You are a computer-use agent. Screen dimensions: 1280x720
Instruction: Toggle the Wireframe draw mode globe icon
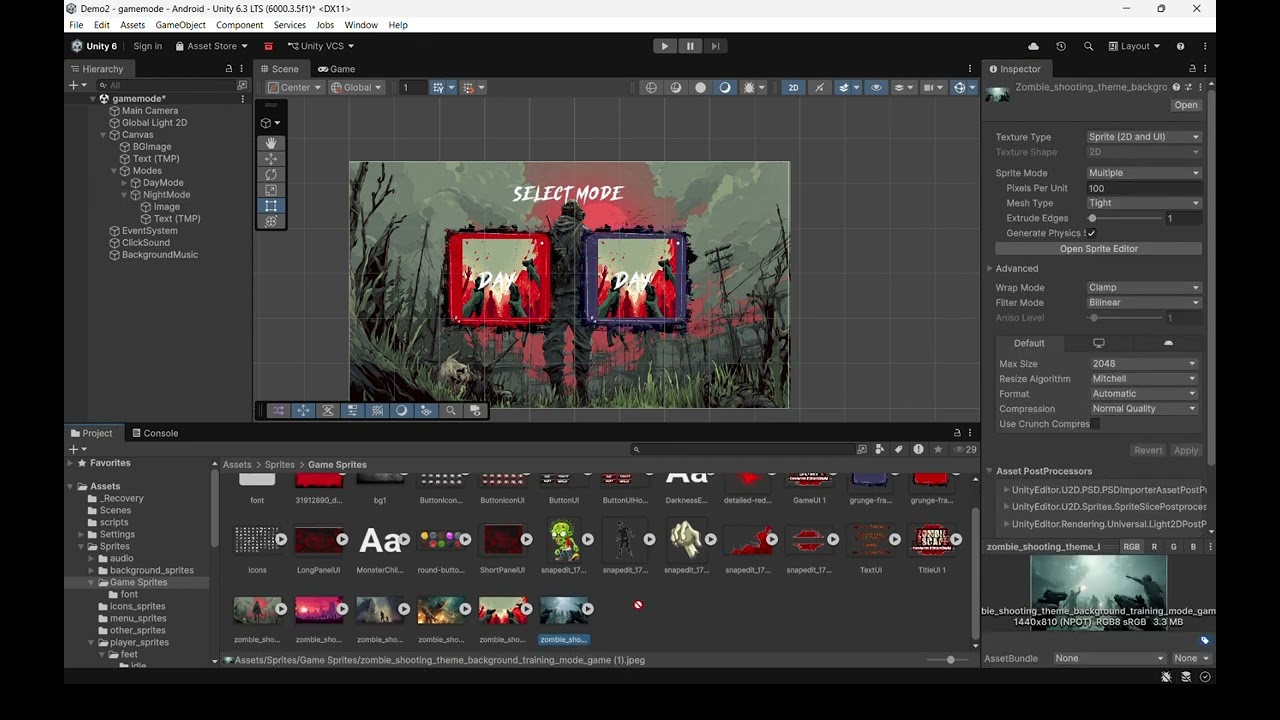click(652, 87)
